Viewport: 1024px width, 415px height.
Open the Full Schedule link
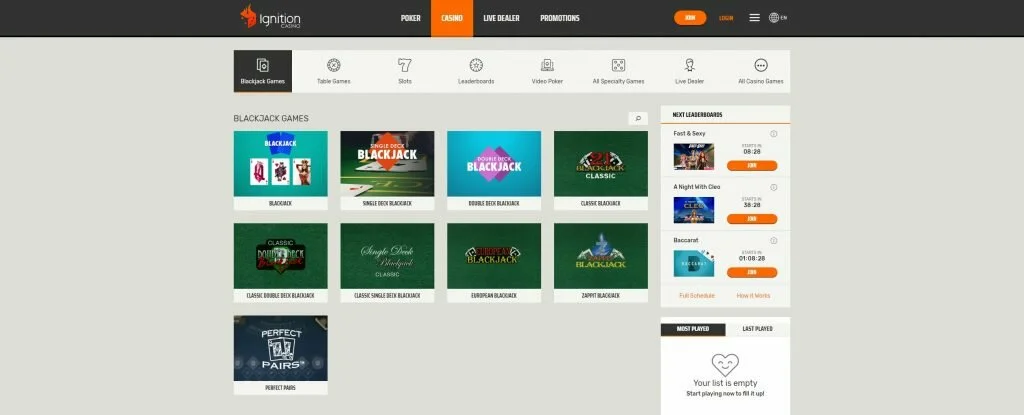click(696, 296)
